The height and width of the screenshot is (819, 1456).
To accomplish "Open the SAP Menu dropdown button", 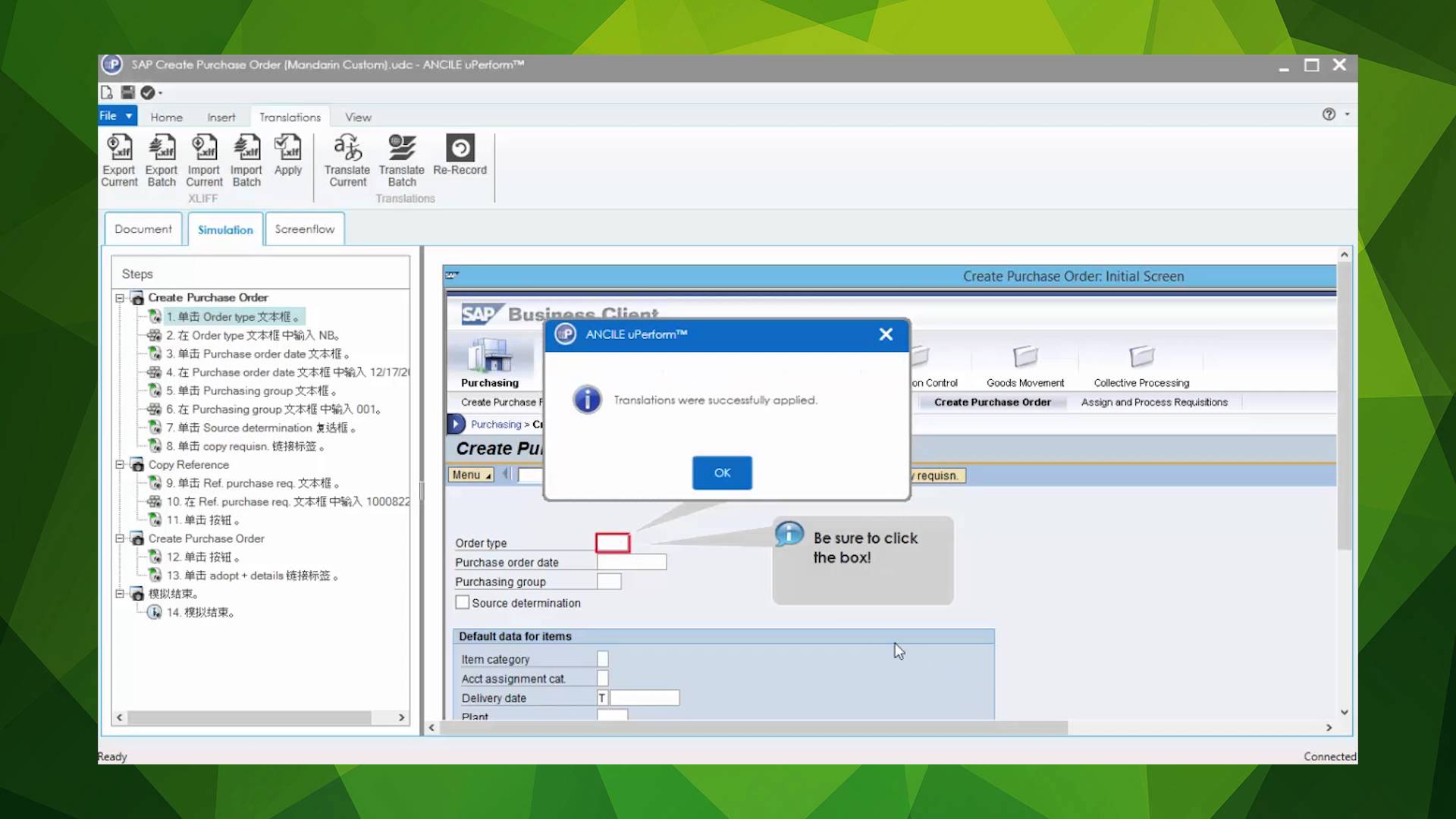I will [471, 475].
